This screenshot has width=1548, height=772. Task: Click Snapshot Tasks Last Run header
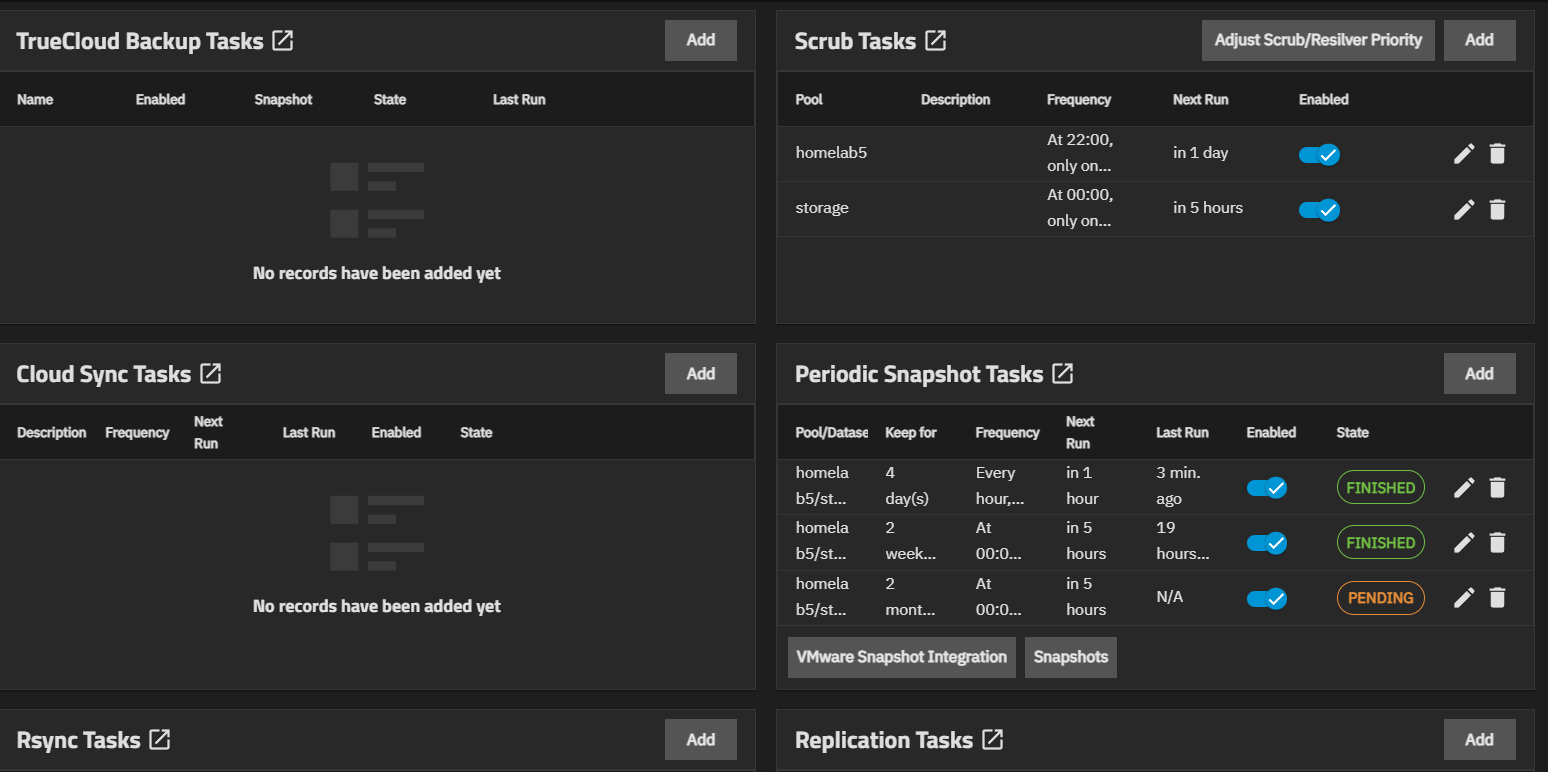(x=1183, y=433)
